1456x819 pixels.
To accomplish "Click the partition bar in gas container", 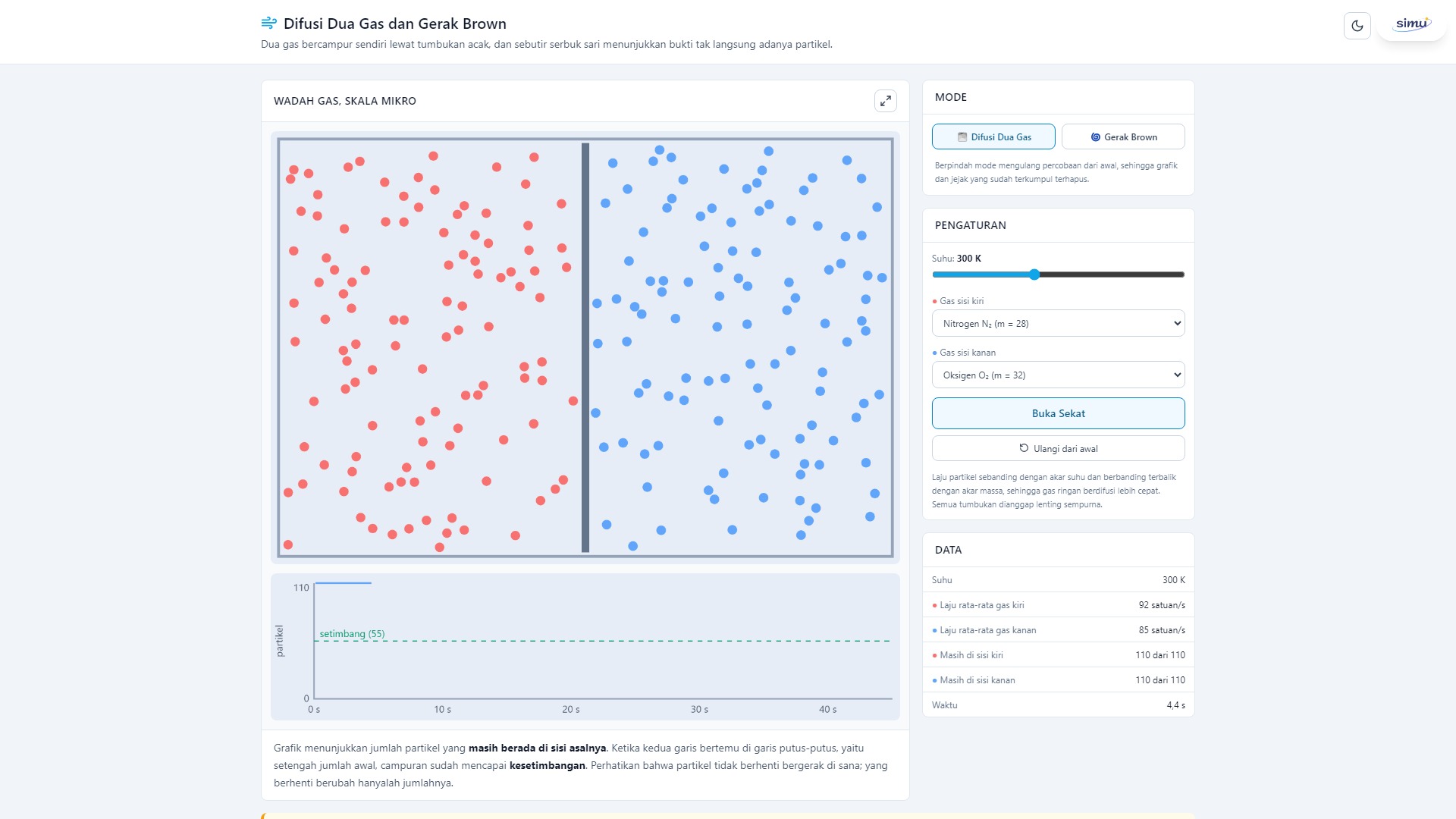I will (585, 347).
